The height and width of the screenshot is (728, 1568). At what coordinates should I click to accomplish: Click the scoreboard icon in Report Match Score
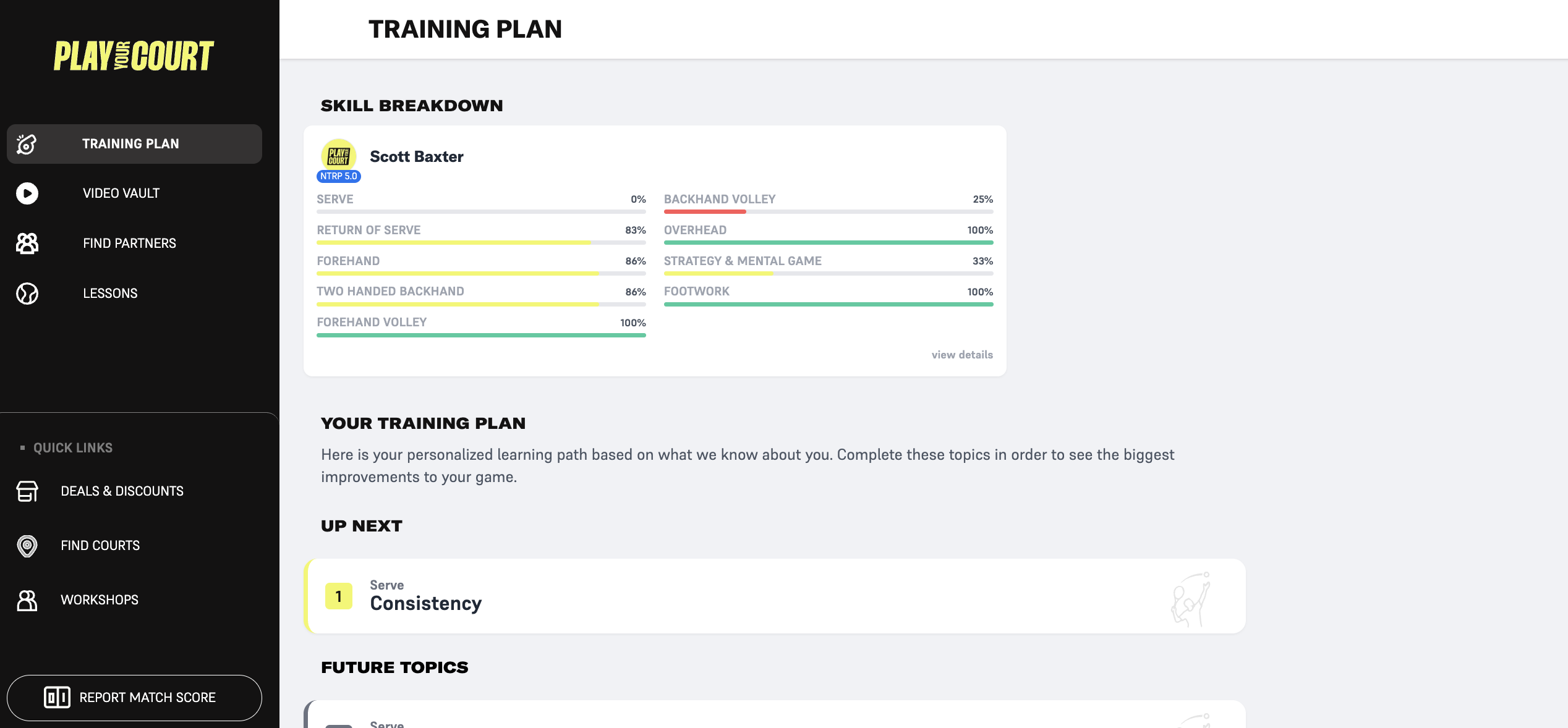(57, 698)
